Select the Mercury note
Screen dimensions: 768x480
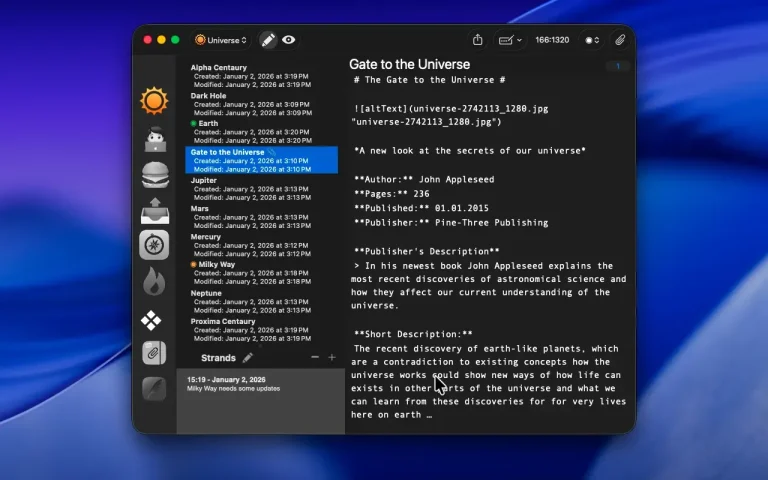click(262, 245)
